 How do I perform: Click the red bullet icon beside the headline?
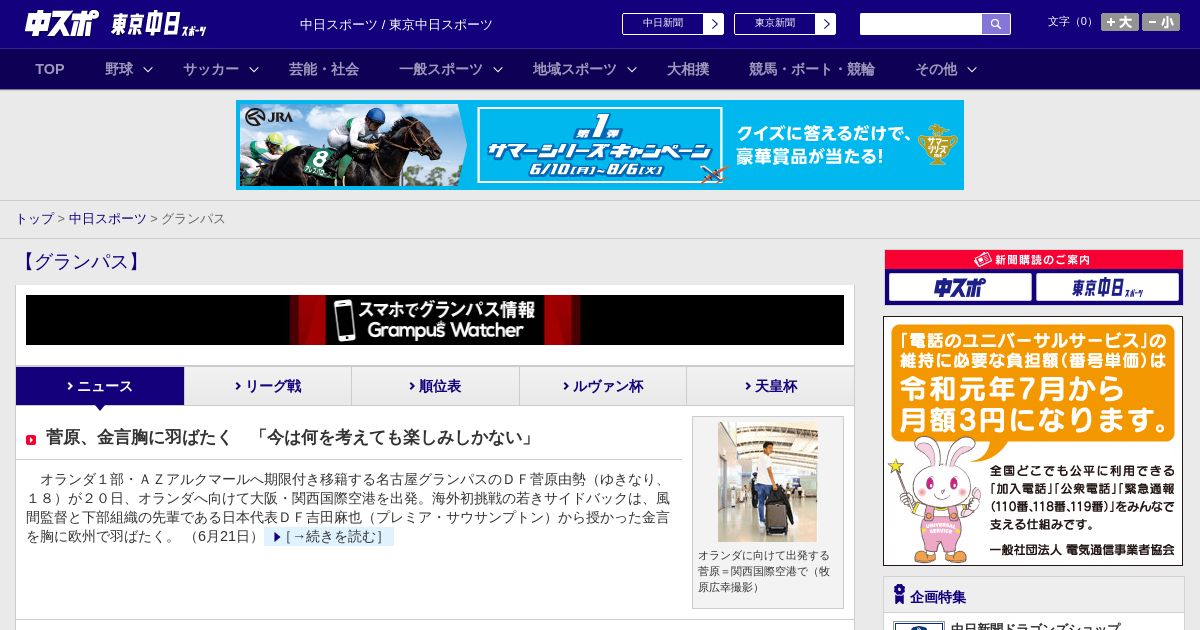coord(31,440)
